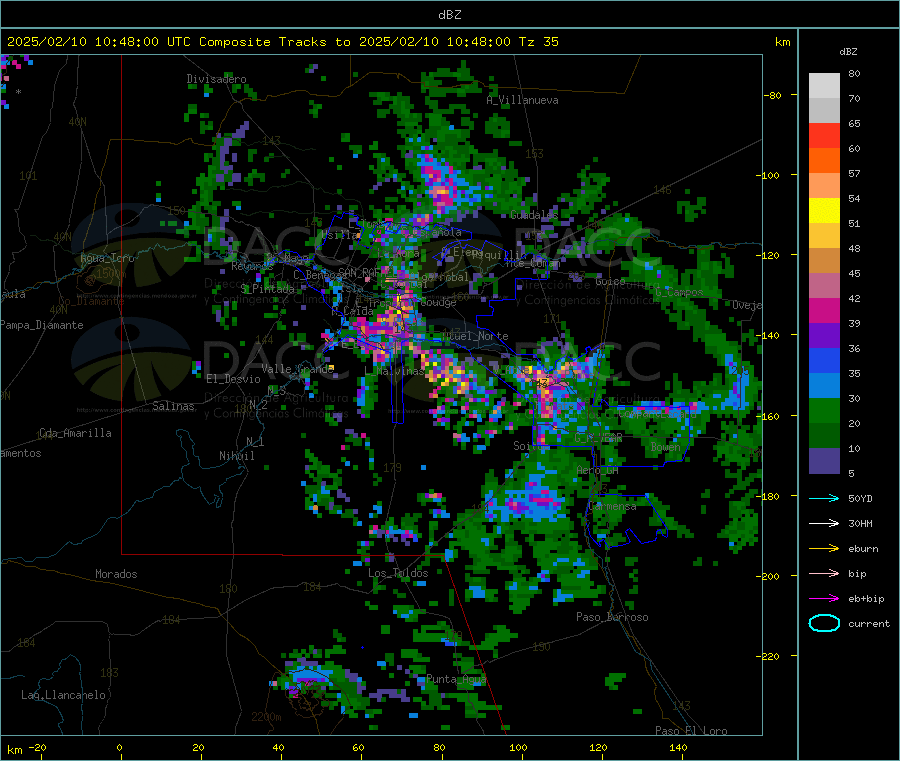This screenshot has height=761, width=900.
Task: Click the 140 km tick on bottom axis
Action: pos(678,747)
